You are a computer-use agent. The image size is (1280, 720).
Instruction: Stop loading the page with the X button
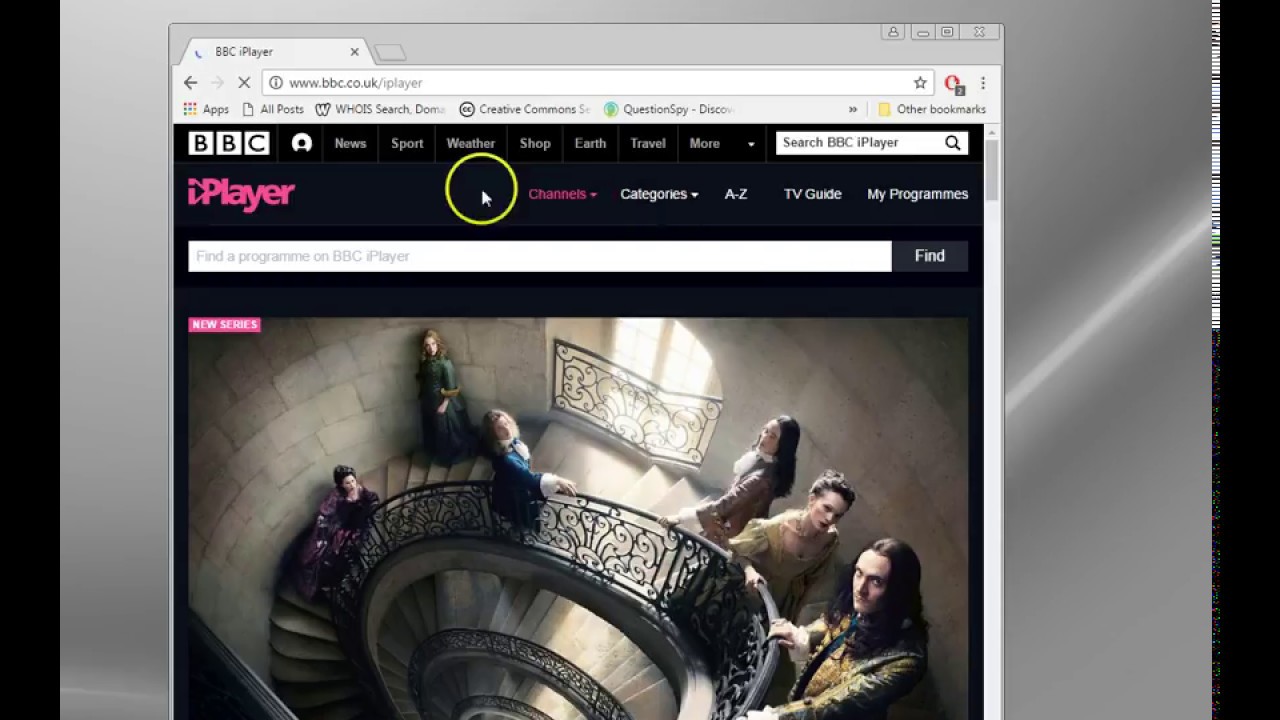click(243, 83)
